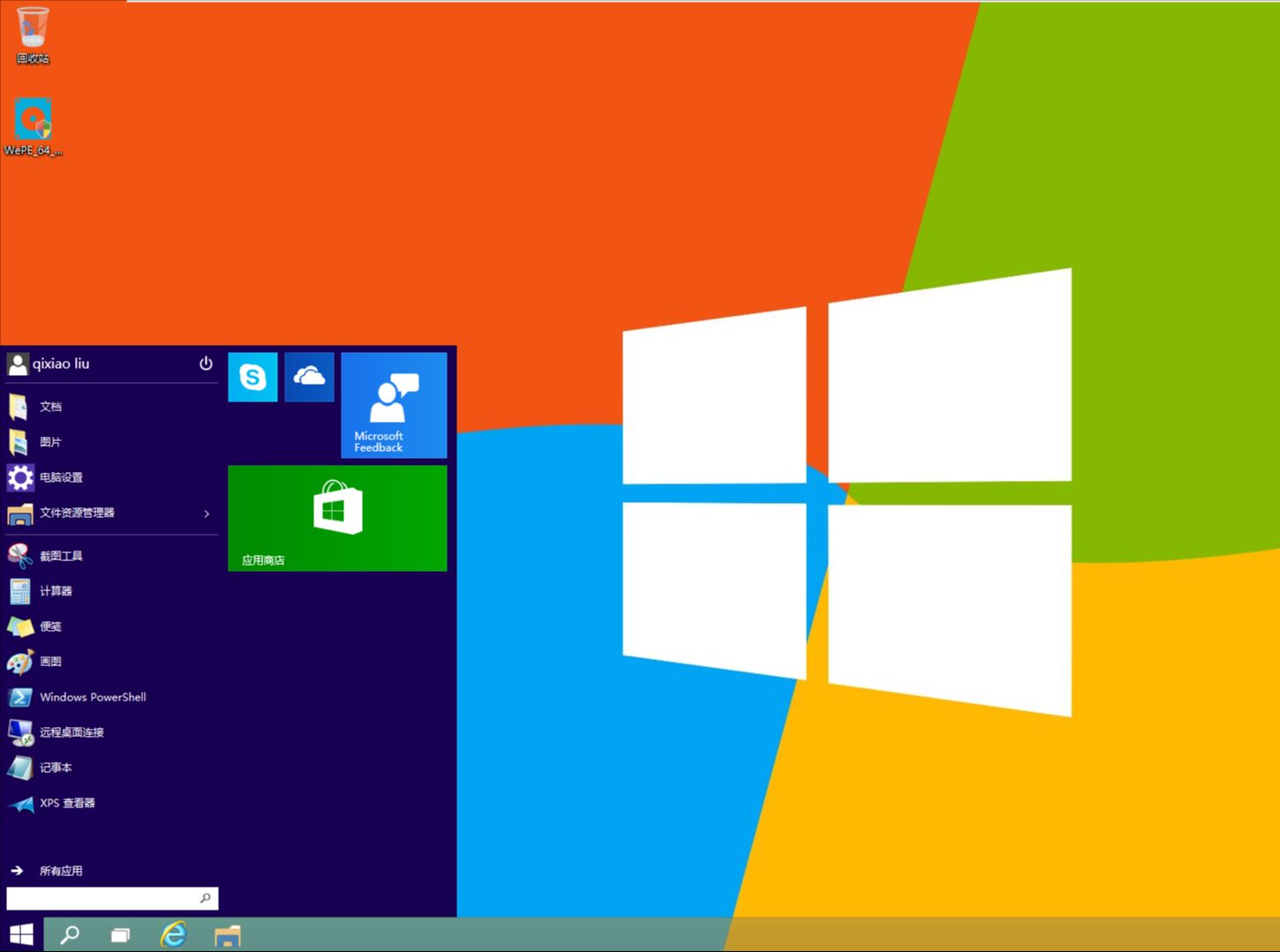The height and width of the screenshot is (952, 1280).
Task: Open taskbar Search magnifier
Action: pos(69,934)
